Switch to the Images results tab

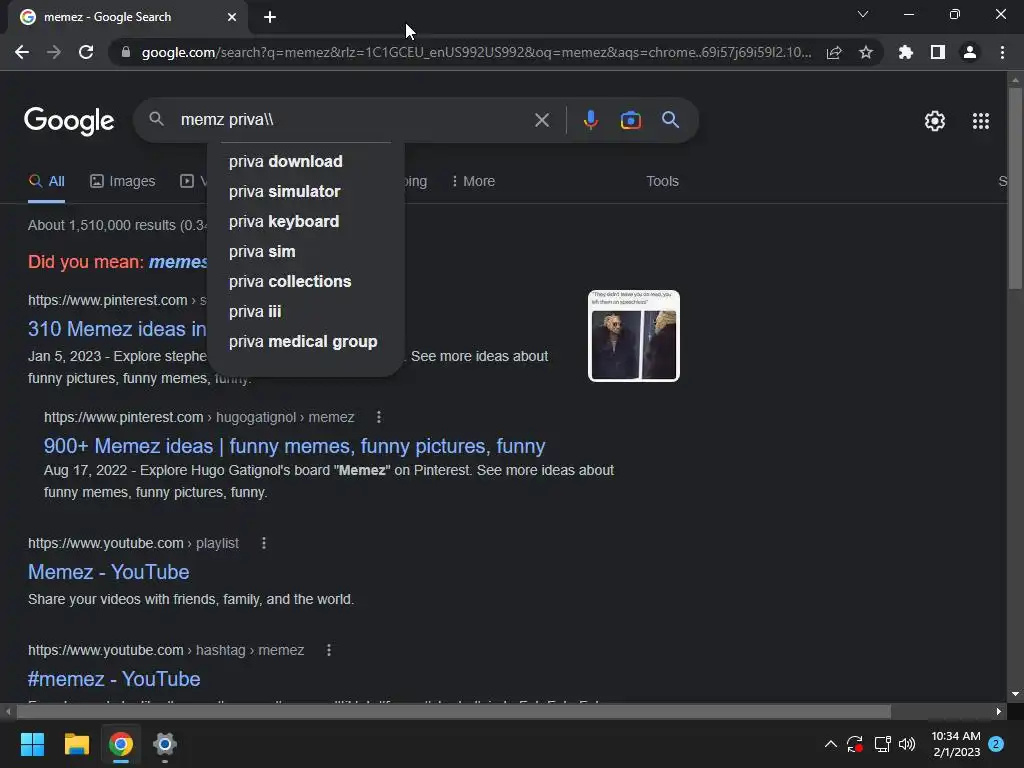[123, 182]
